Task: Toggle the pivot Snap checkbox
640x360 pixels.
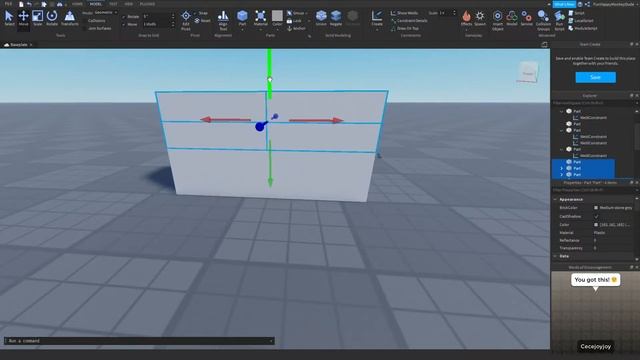Action: [195, 13]
